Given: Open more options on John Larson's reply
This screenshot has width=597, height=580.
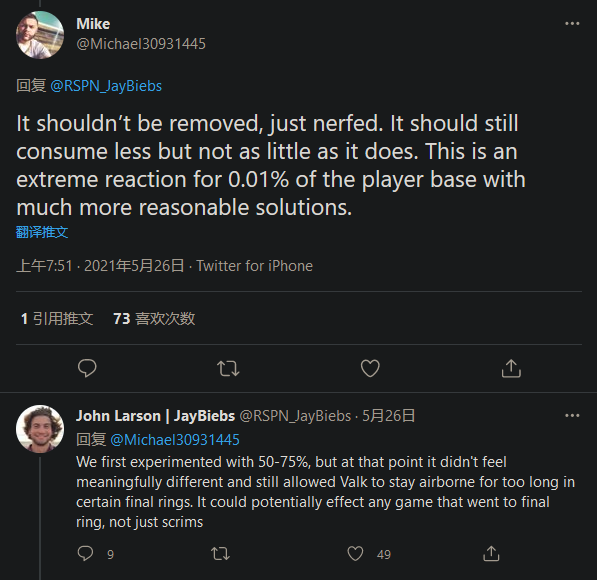Looking at the screenshot, I should pyautogui.click(x=572, y=415).
